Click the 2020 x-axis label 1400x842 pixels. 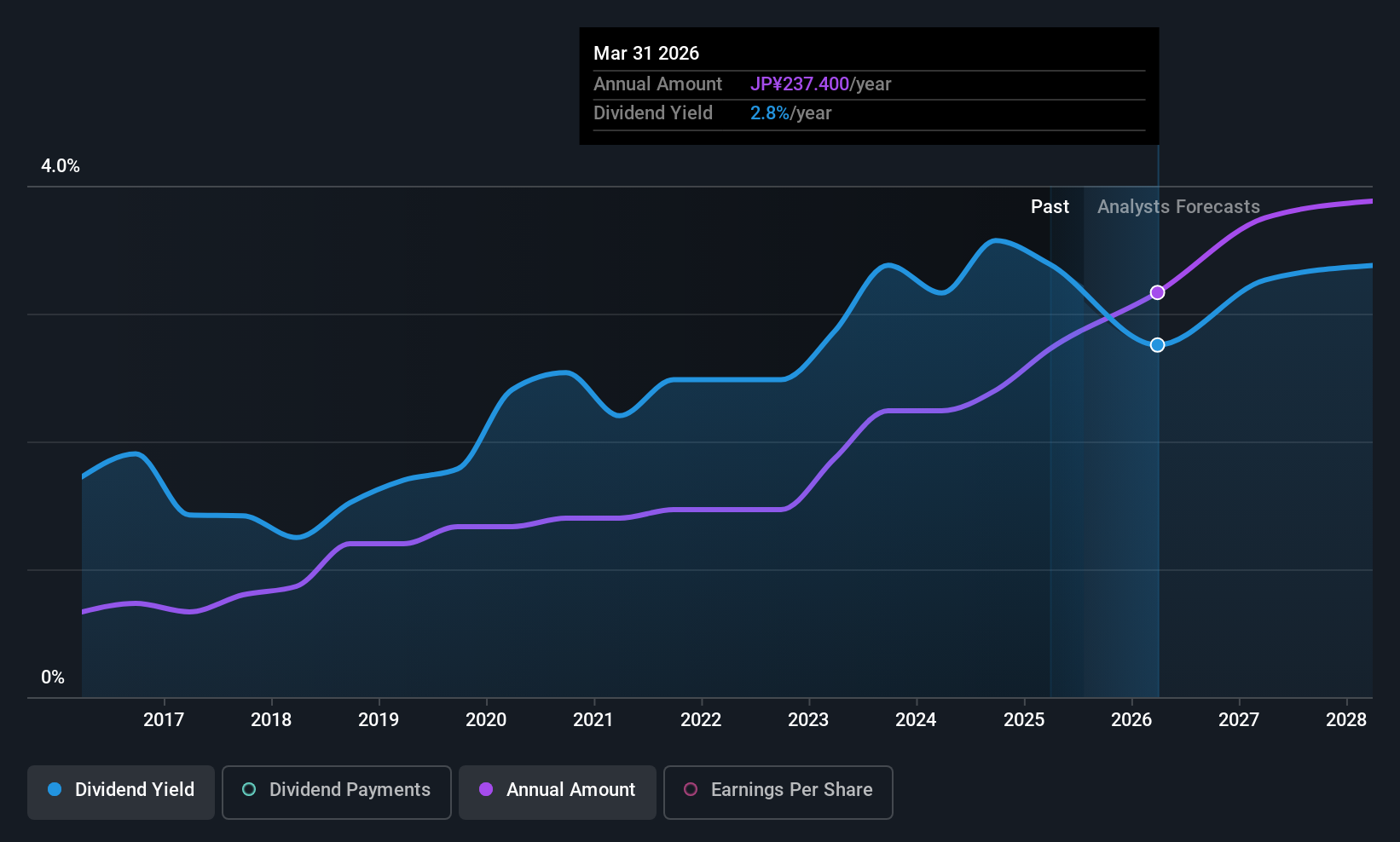486,720
